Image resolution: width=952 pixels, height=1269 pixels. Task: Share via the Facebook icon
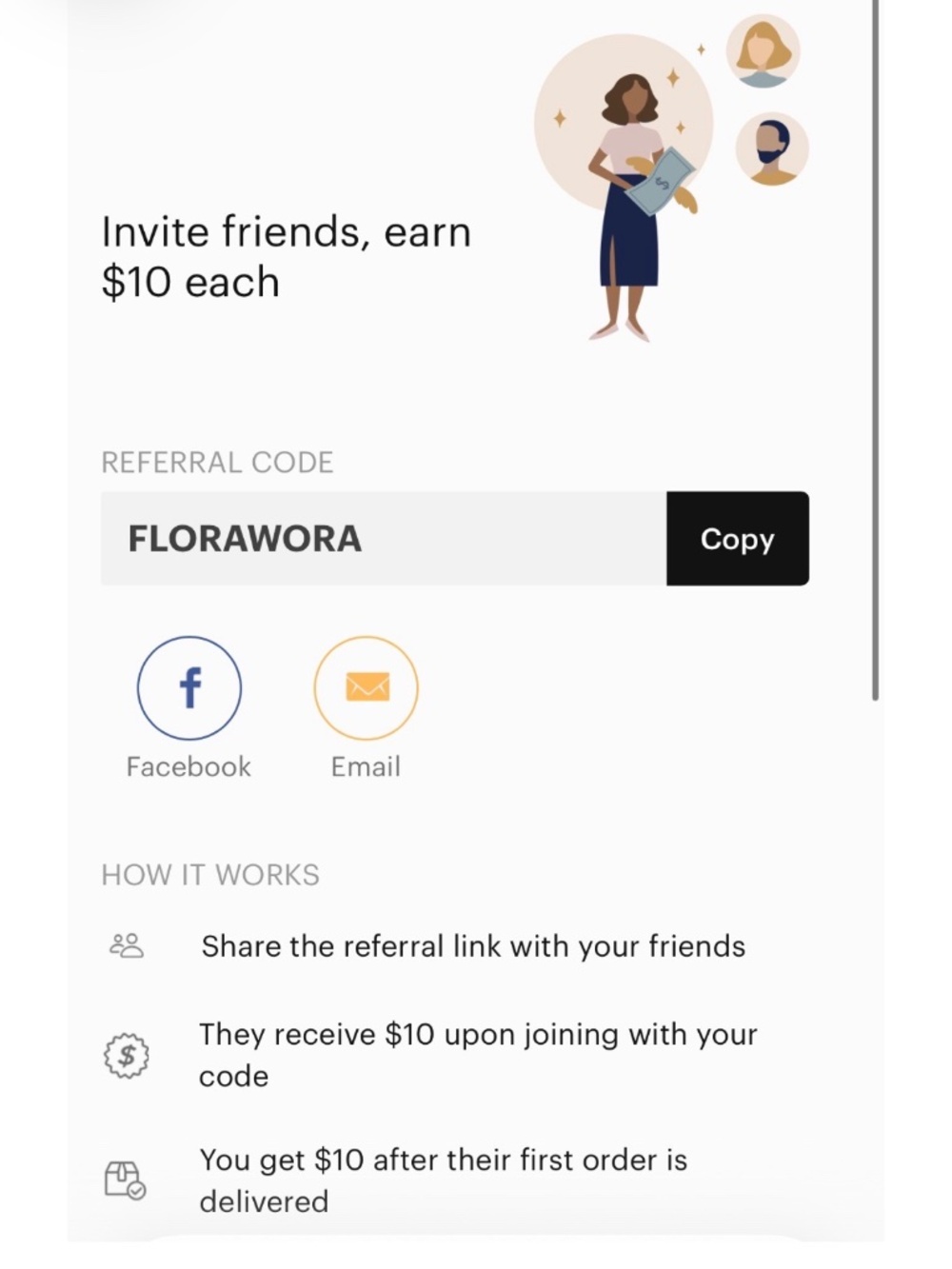189,688
